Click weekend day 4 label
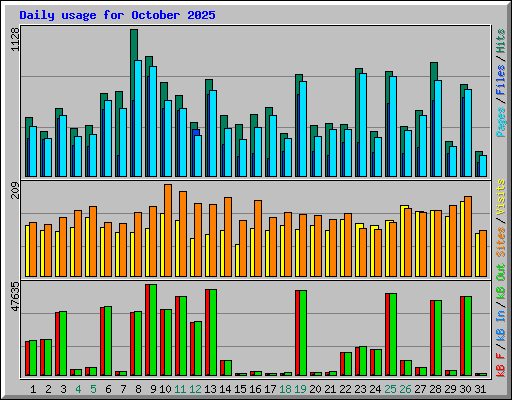 coord(78,389)
